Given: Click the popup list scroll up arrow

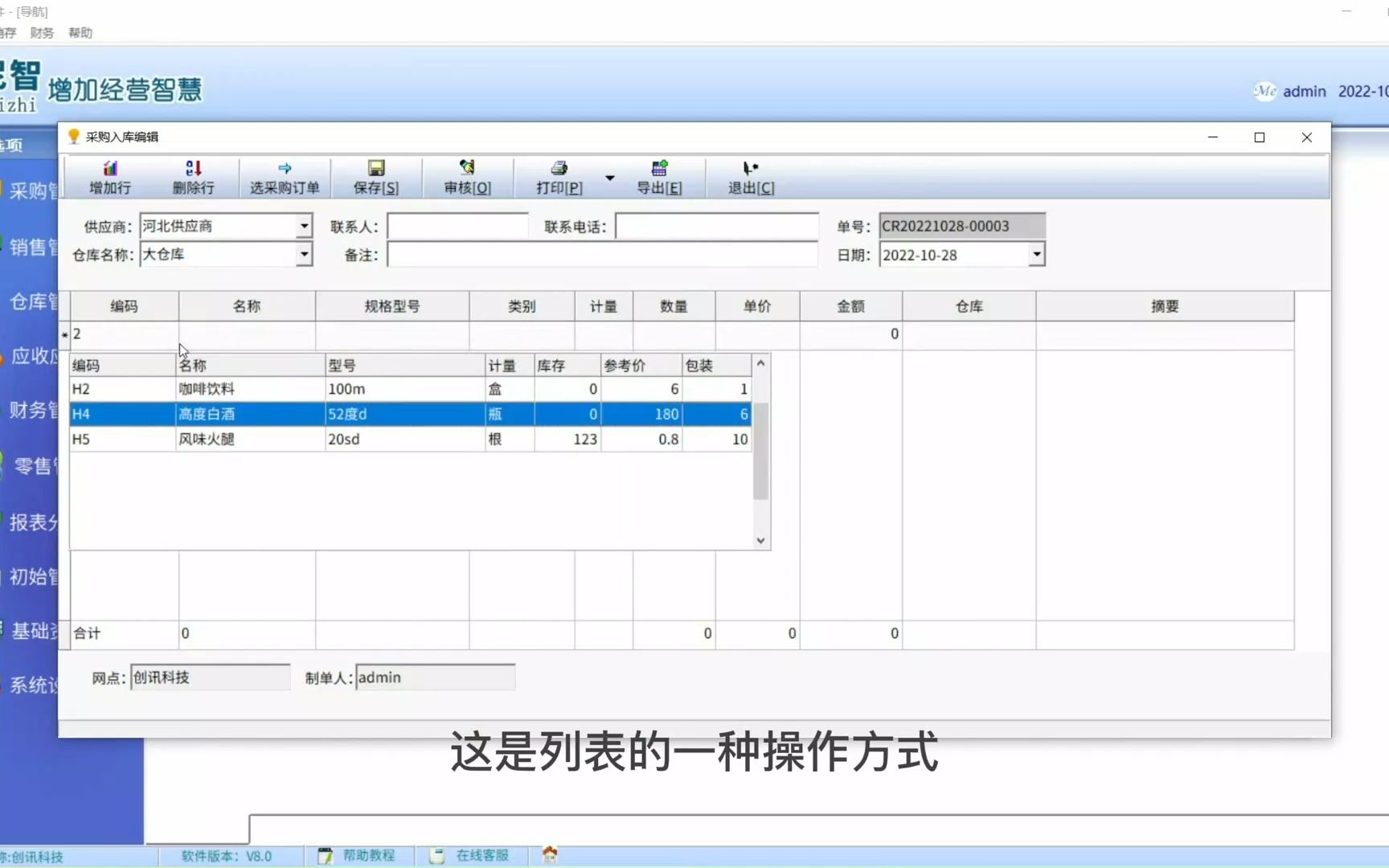Looking at the screenshot, I should tap(760, 364).
